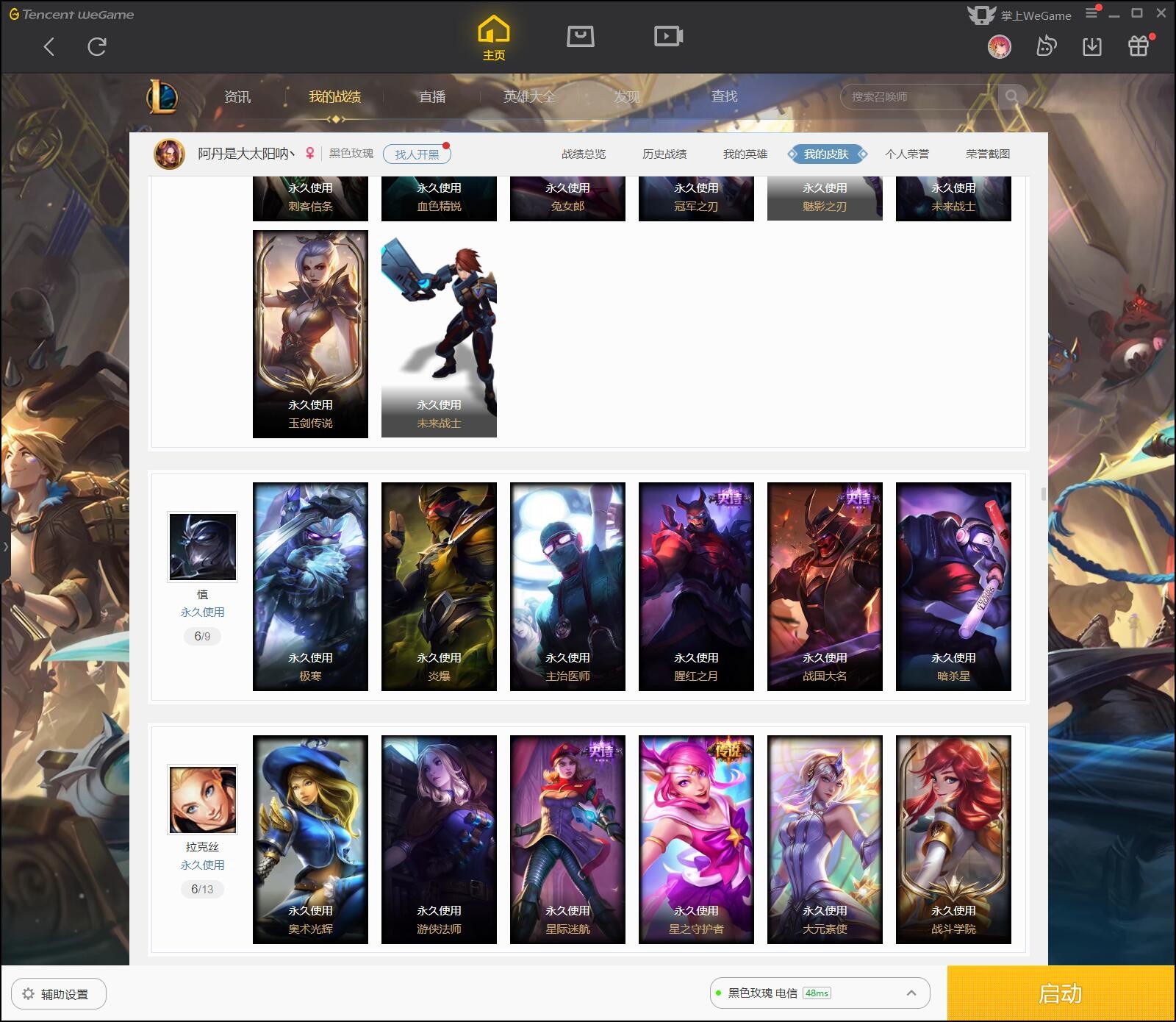
Task: Go back with the back arrow
Action: coord(49,47)
